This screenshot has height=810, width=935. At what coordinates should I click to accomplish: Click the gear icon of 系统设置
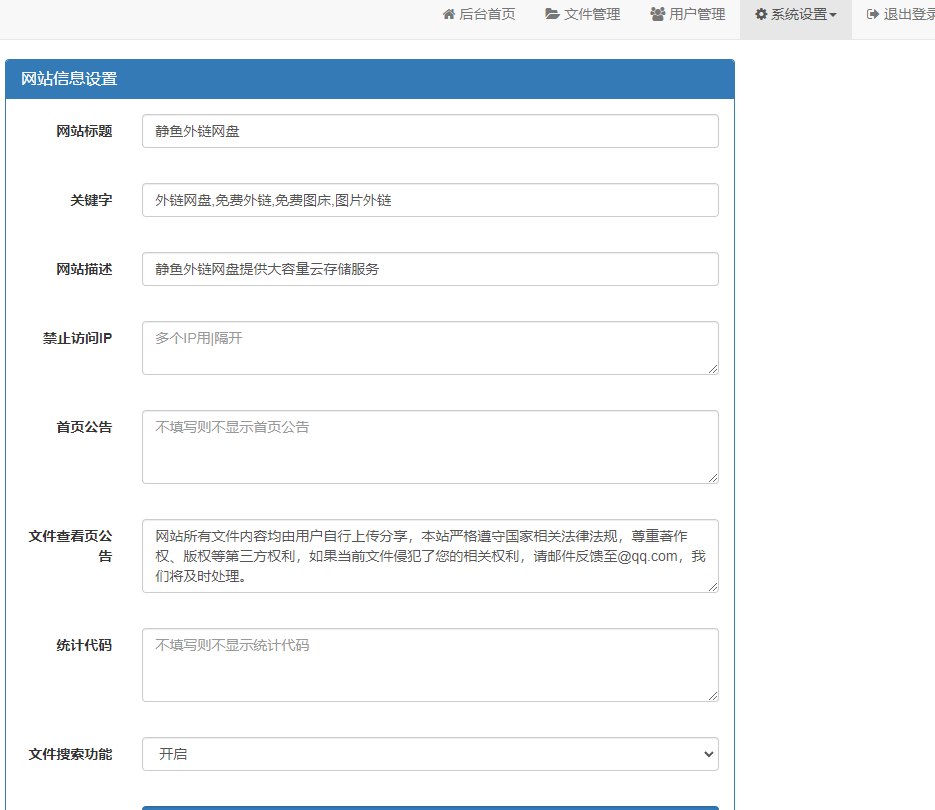pos(761,15)
